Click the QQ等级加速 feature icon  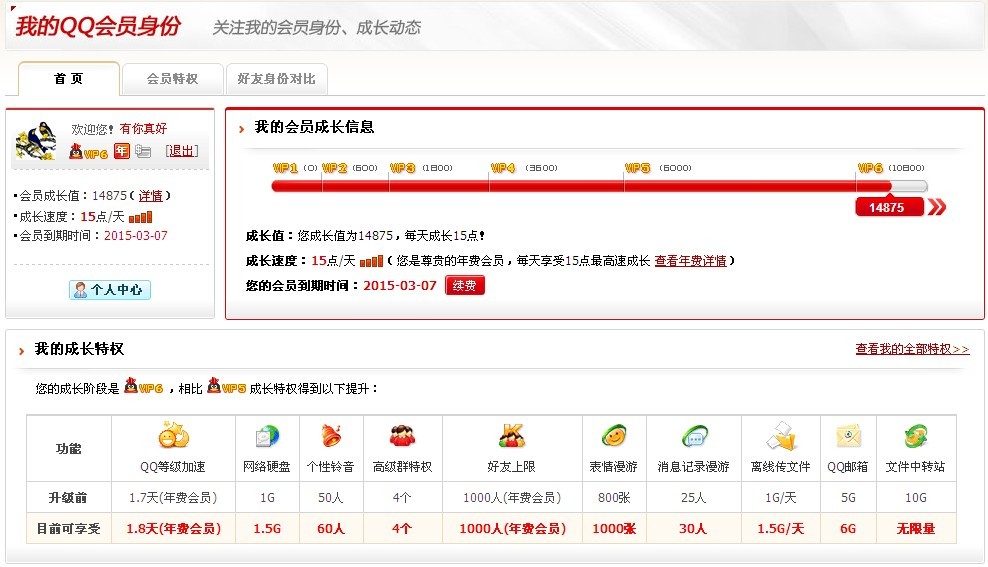coord(173,435)
